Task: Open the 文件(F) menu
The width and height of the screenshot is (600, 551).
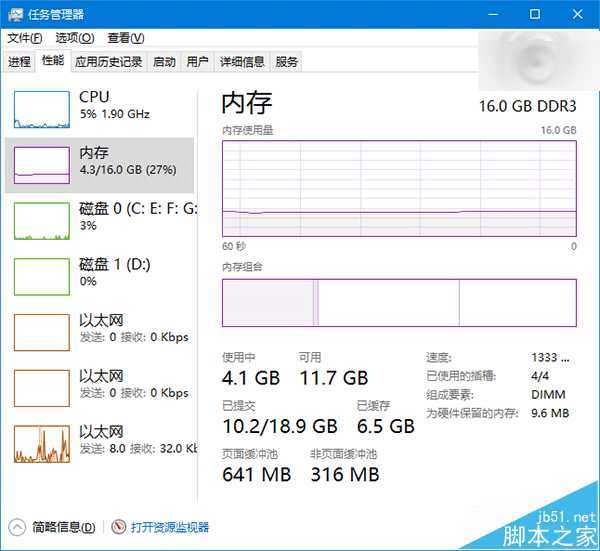Action: pyautogui.click(x=25, y=38)
